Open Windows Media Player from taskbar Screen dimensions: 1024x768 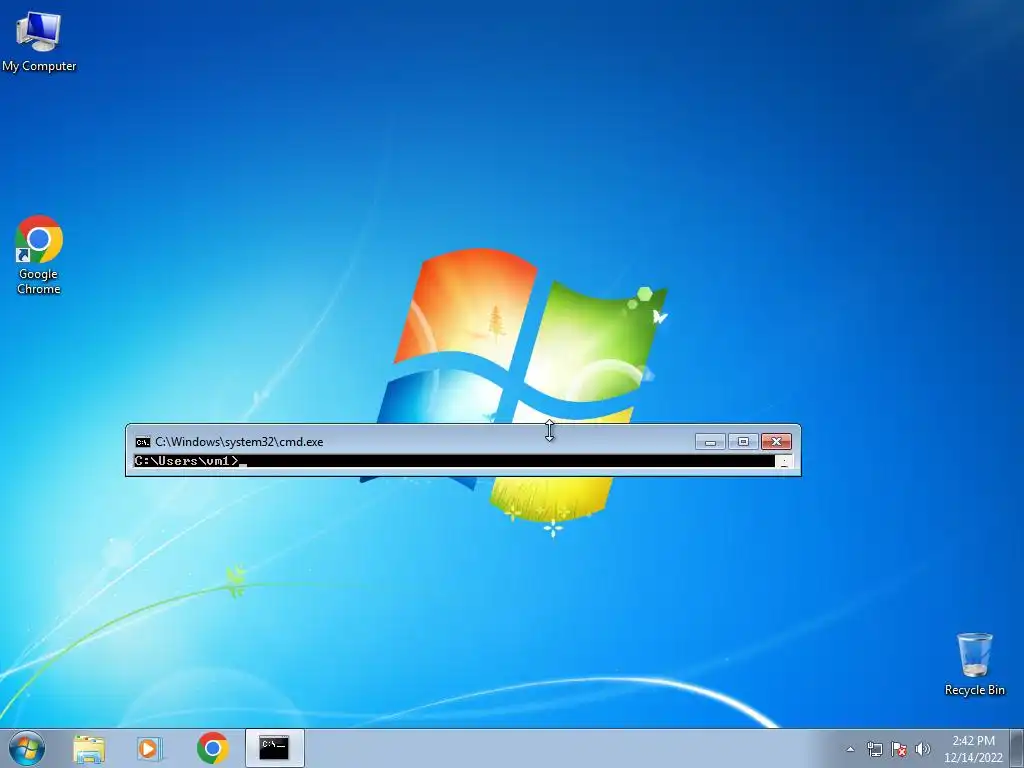click(x=149, y=748)
